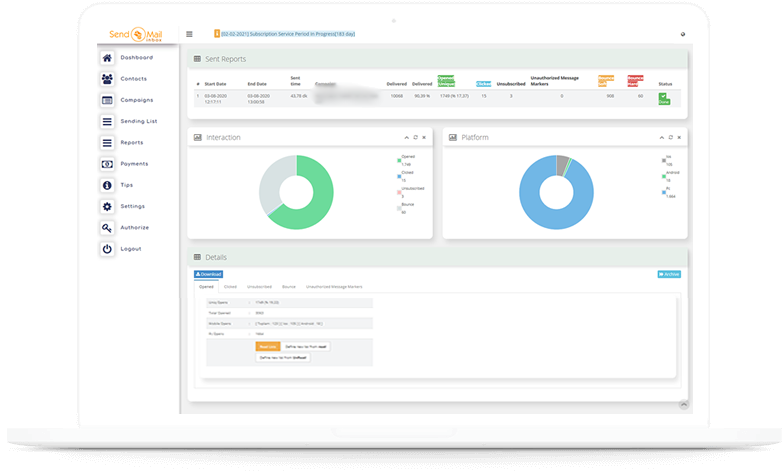Switch to the Clicked tab

(x=230, y=286)
